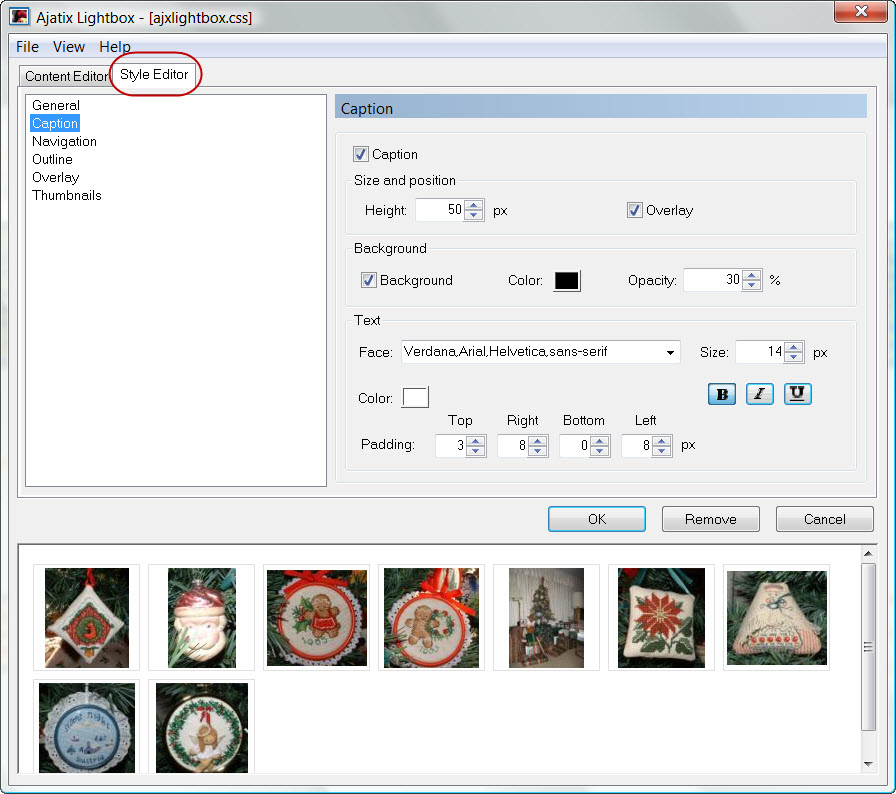Viewport: 896px width, 794px height.
Task: Click thumbnail scrollbar down arrow
Action: (868, 764)
